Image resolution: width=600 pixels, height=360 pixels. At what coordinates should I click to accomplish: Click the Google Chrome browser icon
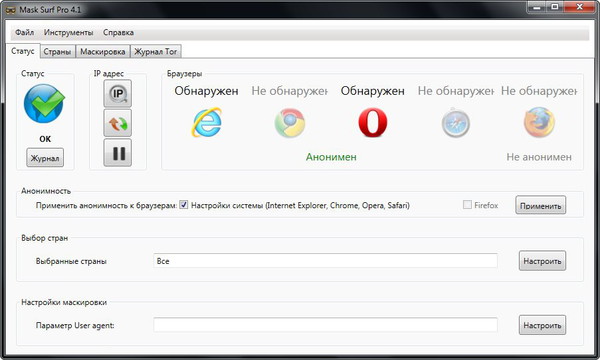pyautogui.click(x=290, y=123)
